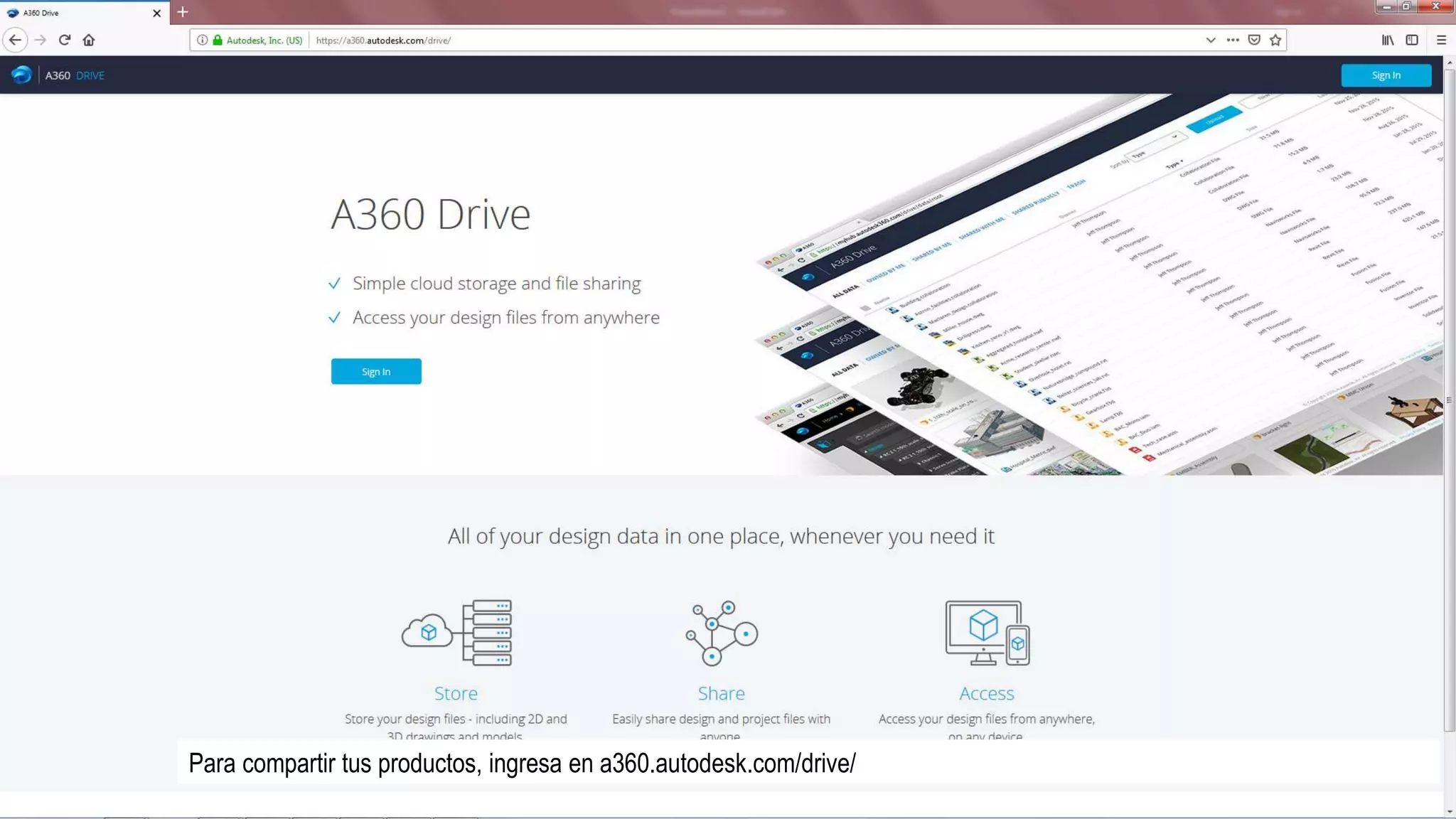Click the browser forward arrow
Viewport: 1456px width, 819px height.
click(x=41, y=40)
